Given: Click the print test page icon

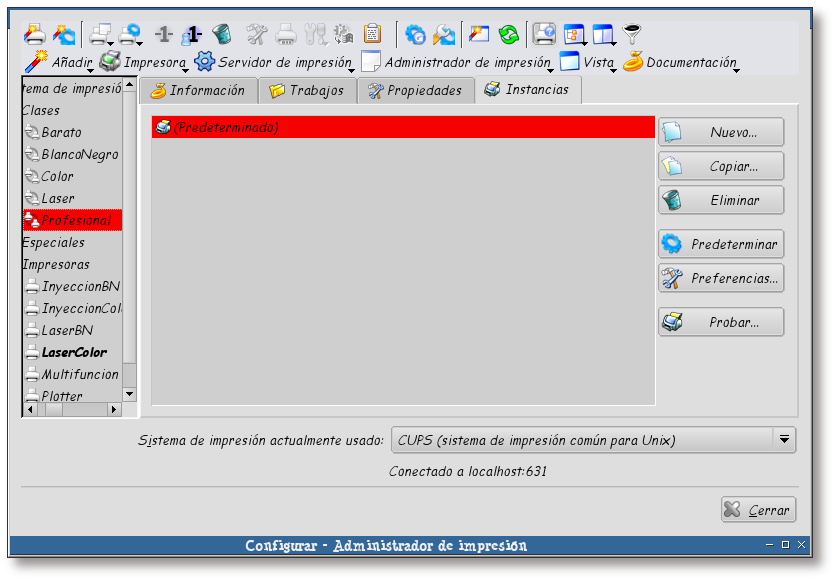Looking at the screenshot, I should point(285,33).
